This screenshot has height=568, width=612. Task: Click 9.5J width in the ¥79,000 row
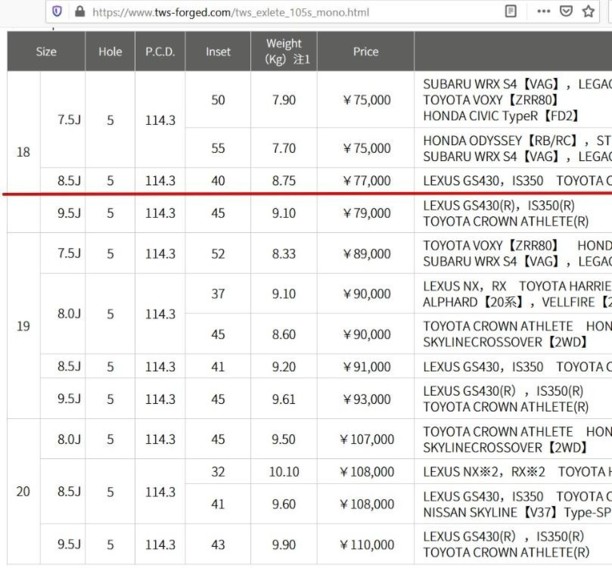pyautogui.click(x=69, y=213)
